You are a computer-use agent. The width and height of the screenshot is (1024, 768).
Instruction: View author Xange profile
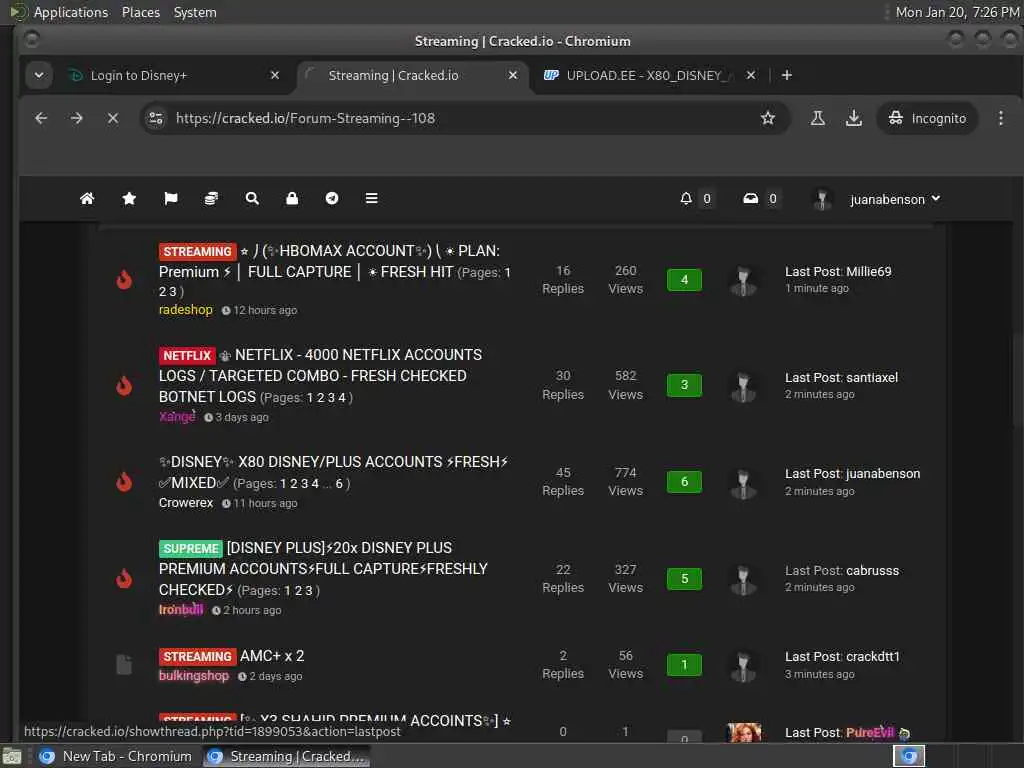[x=177, y=416]
